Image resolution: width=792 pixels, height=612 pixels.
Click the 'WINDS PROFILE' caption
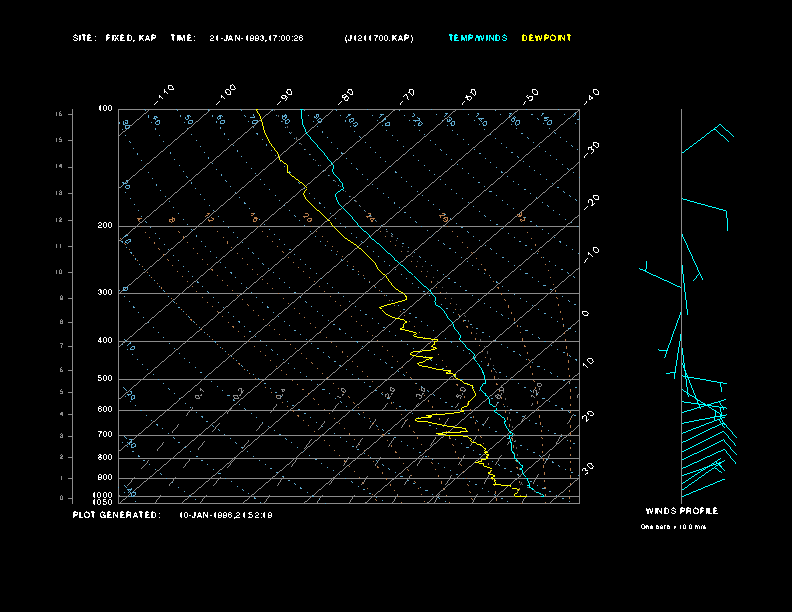pyautogui.click(x=681, y=511)
